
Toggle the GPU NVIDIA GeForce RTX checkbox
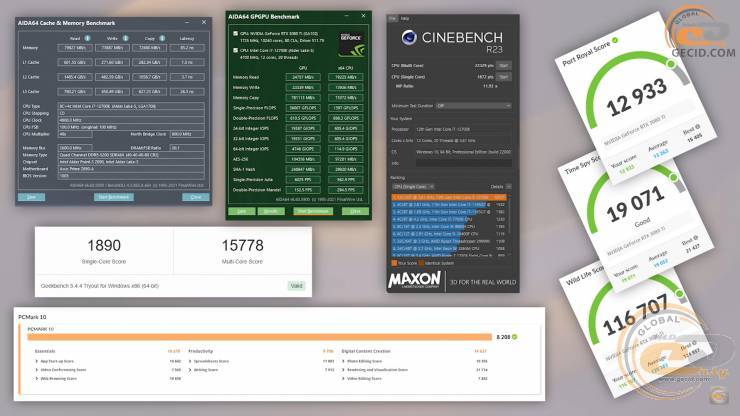click(x=235, y=34)
